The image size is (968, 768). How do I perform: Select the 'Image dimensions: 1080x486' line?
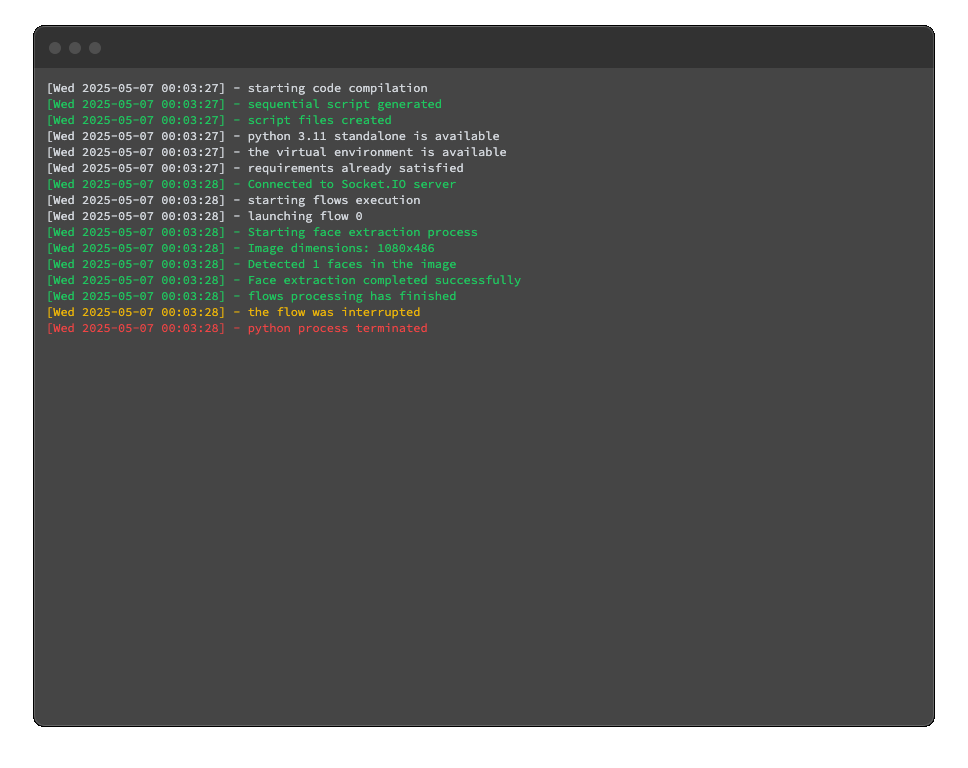coord(341,248)
